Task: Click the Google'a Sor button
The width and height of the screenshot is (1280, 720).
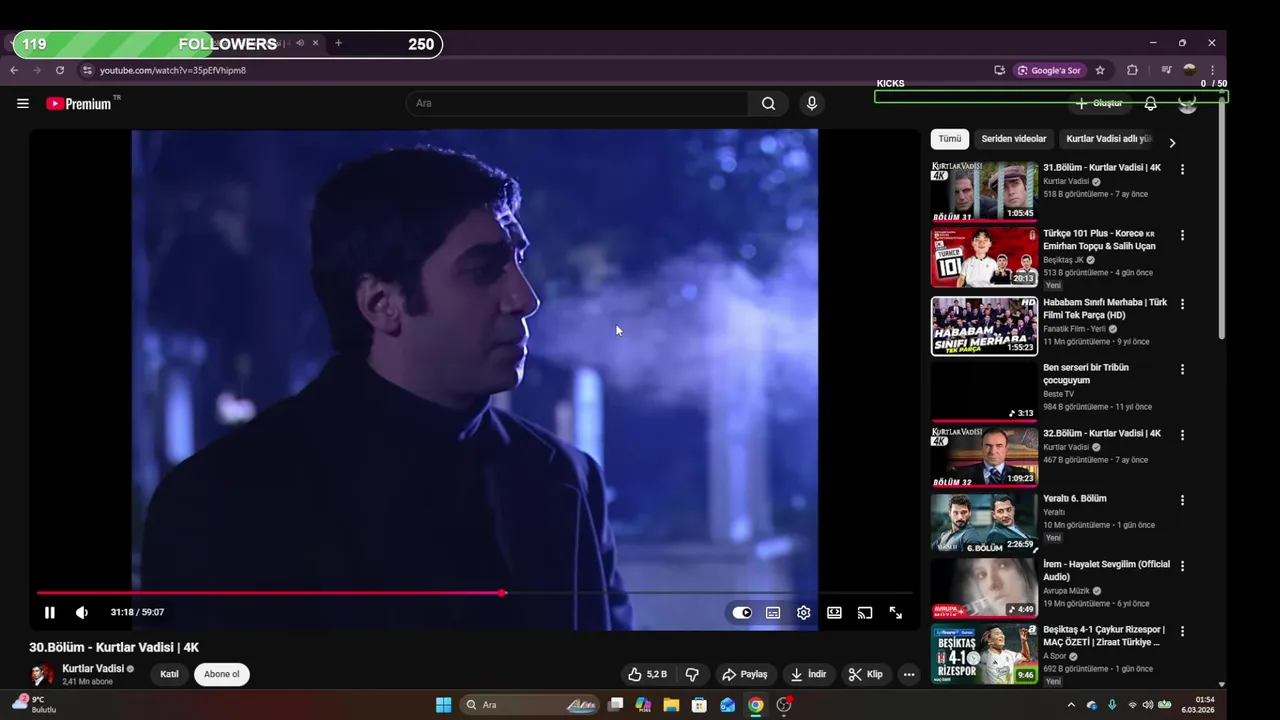Action: tap(1050, 71)
